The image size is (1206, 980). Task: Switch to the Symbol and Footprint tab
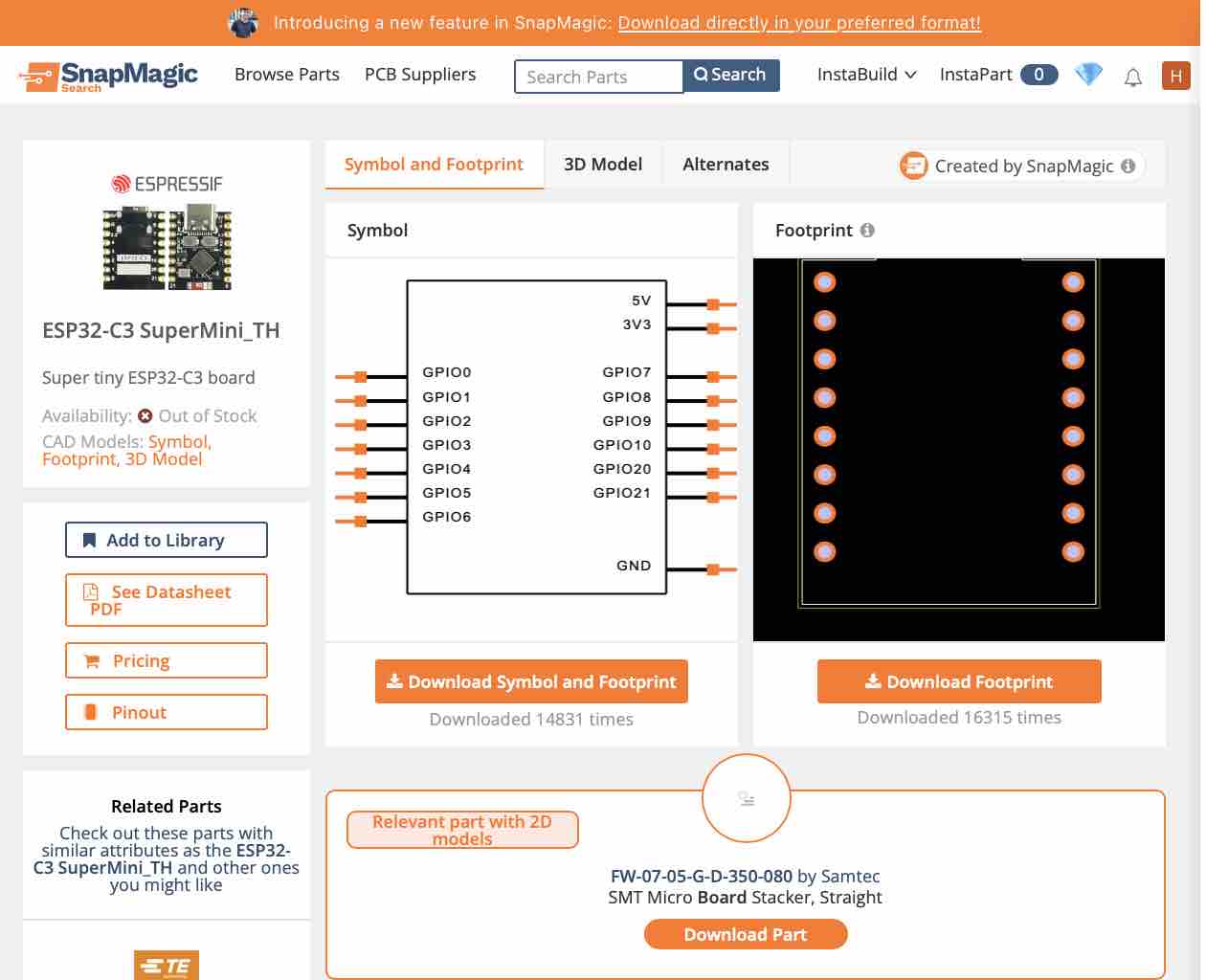[x=435, y=165]
